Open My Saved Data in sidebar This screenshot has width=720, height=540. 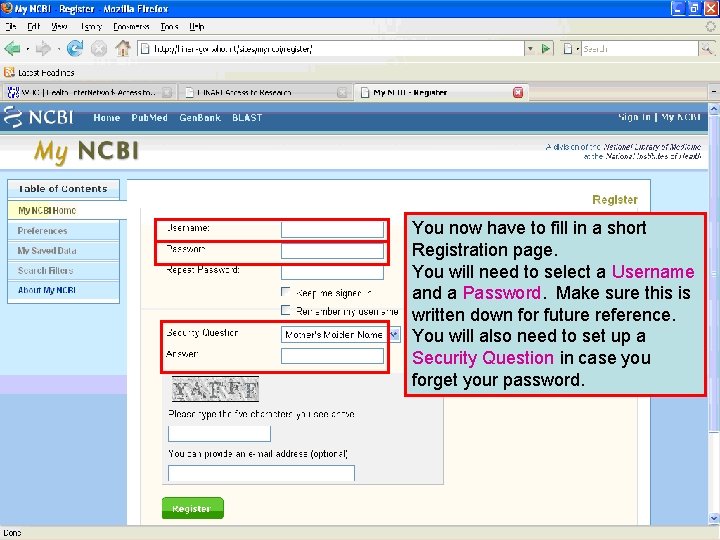(47, 251)
